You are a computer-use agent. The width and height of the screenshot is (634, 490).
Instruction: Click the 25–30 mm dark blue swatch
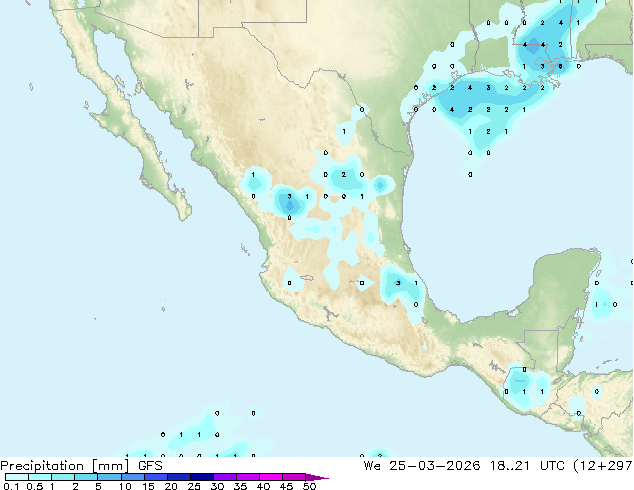(x=202, y=477)
